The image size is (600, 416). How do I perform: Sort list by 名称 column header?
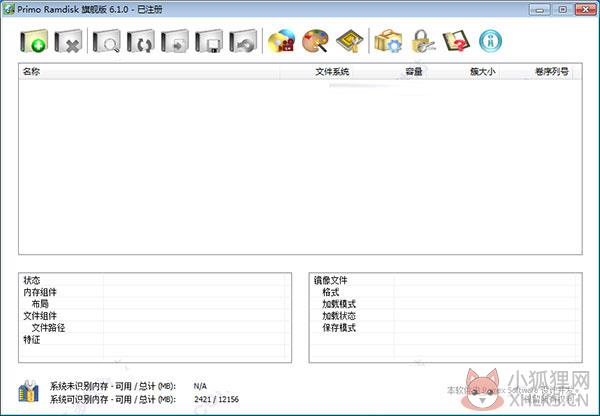[149, 72]
